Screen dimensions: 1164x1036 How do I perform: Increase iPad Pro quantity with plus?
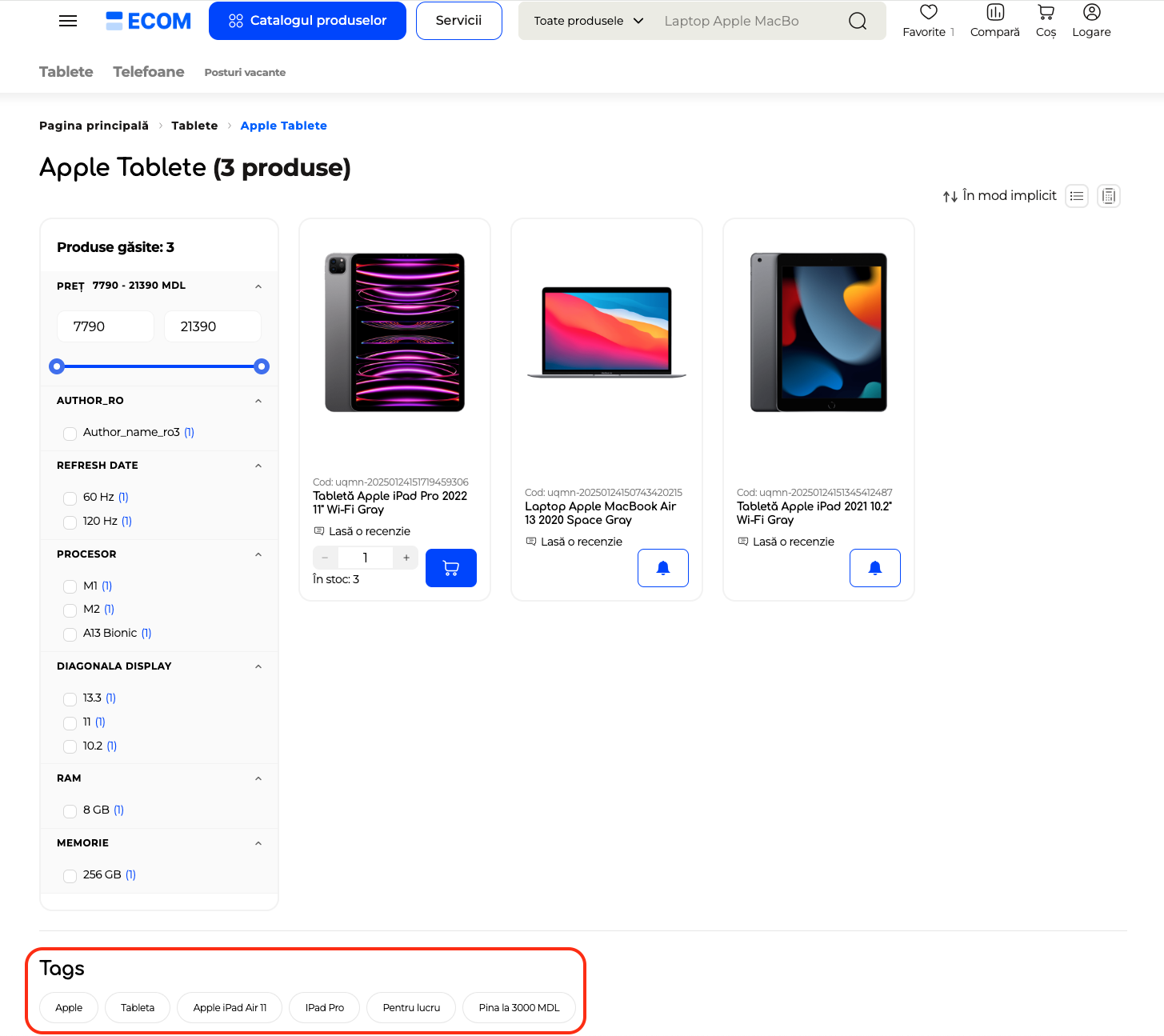(406, 558)
